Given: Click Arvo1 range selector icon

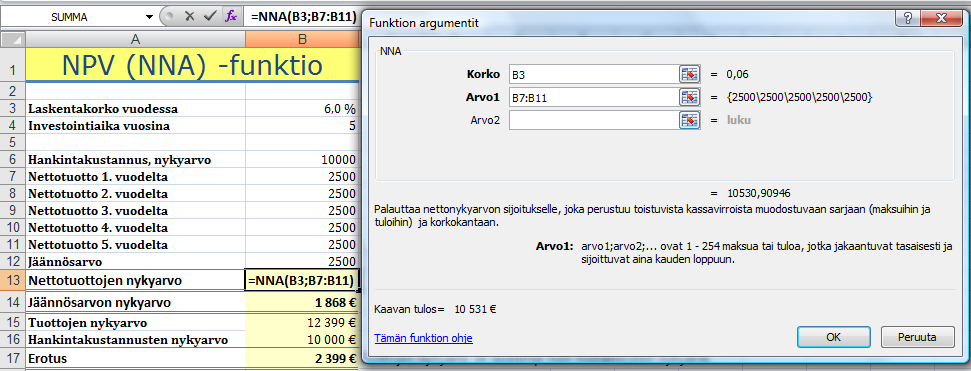Looking at the screenshot, I should click(689, 97).
